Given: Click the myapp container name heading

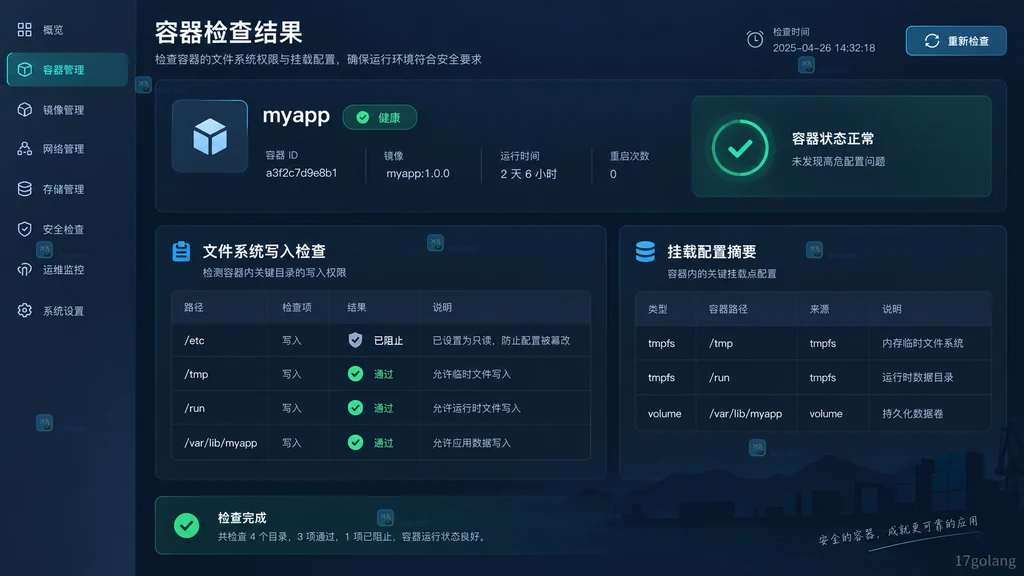Looking at the screenshot, I should click(x=296, y=116).
